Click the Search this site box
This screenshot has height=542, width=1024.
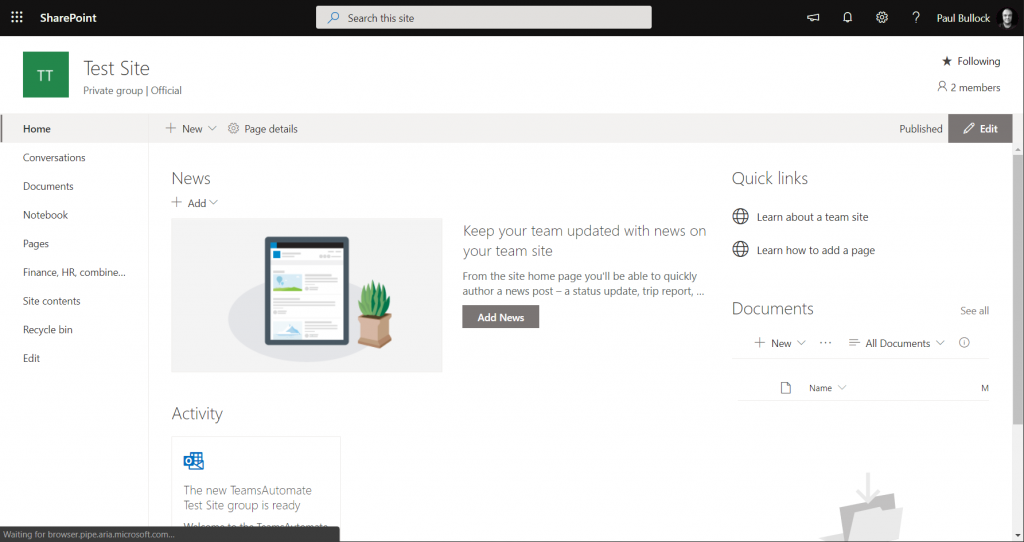(x=484, y=18)
